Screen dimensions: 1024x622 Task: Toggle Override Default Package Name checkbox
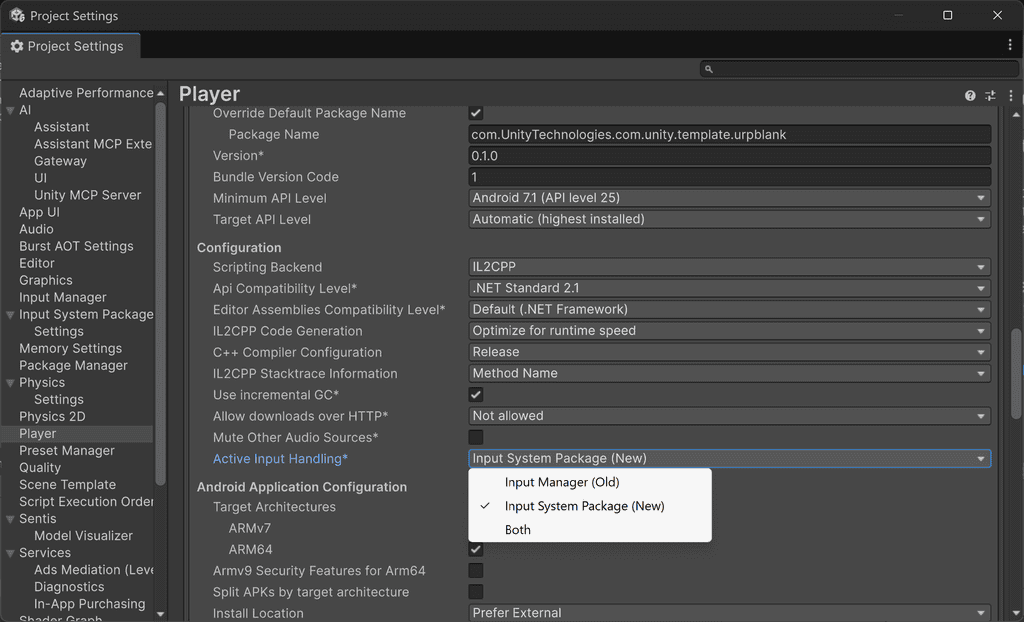475,113
